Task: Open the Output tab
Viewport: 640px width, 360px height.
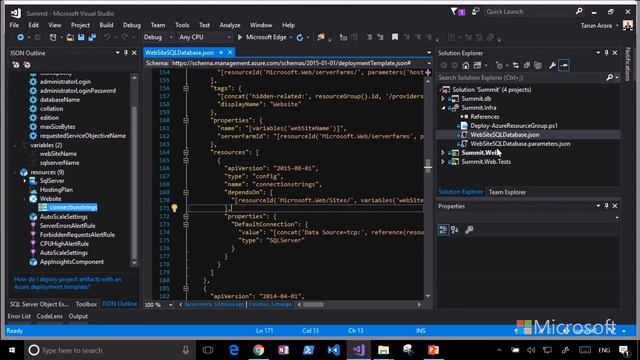Action: pyautogui.click(x=78, y=316)
